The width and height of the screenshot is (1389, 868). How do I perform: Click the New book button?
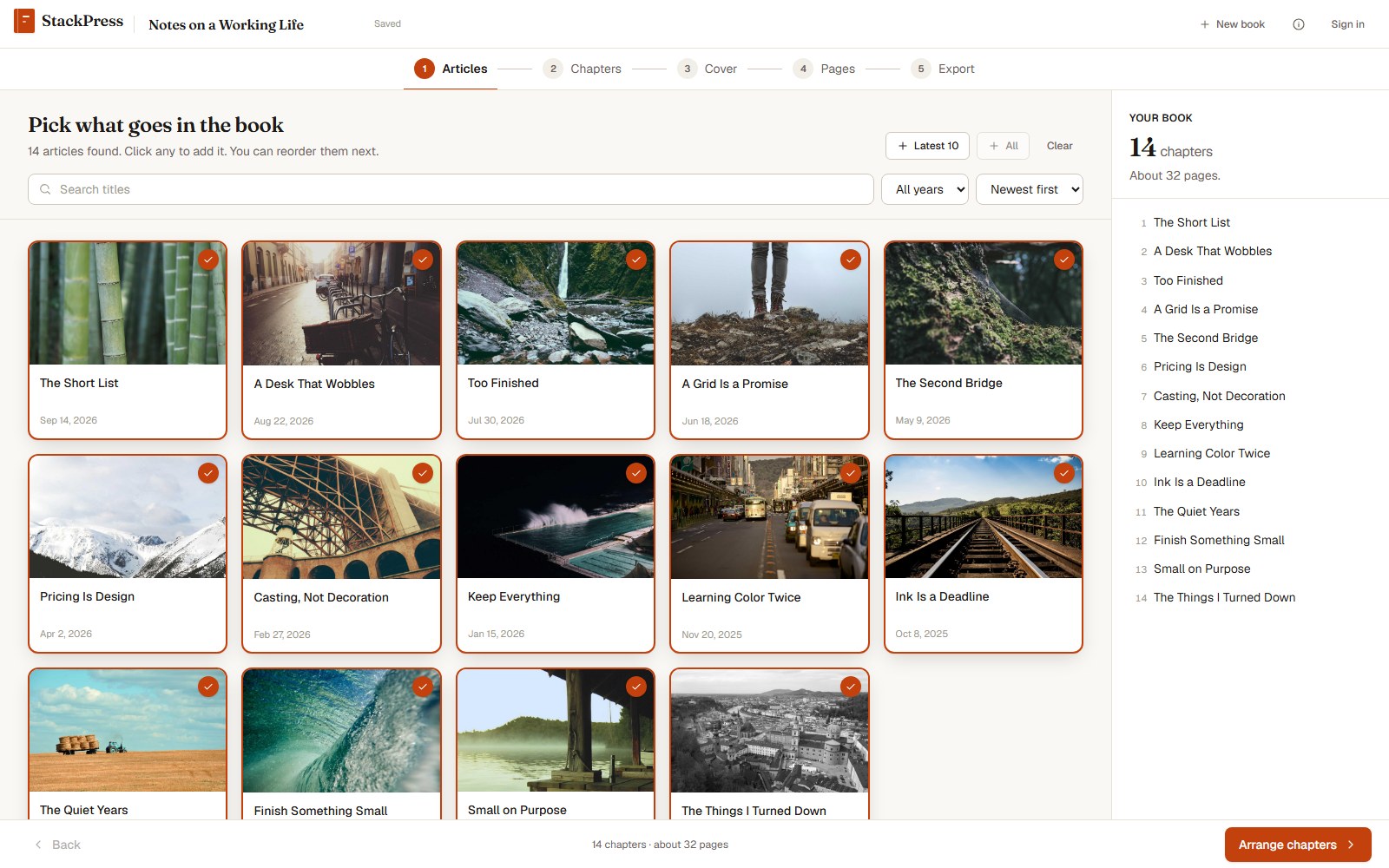coord(1232,24)
